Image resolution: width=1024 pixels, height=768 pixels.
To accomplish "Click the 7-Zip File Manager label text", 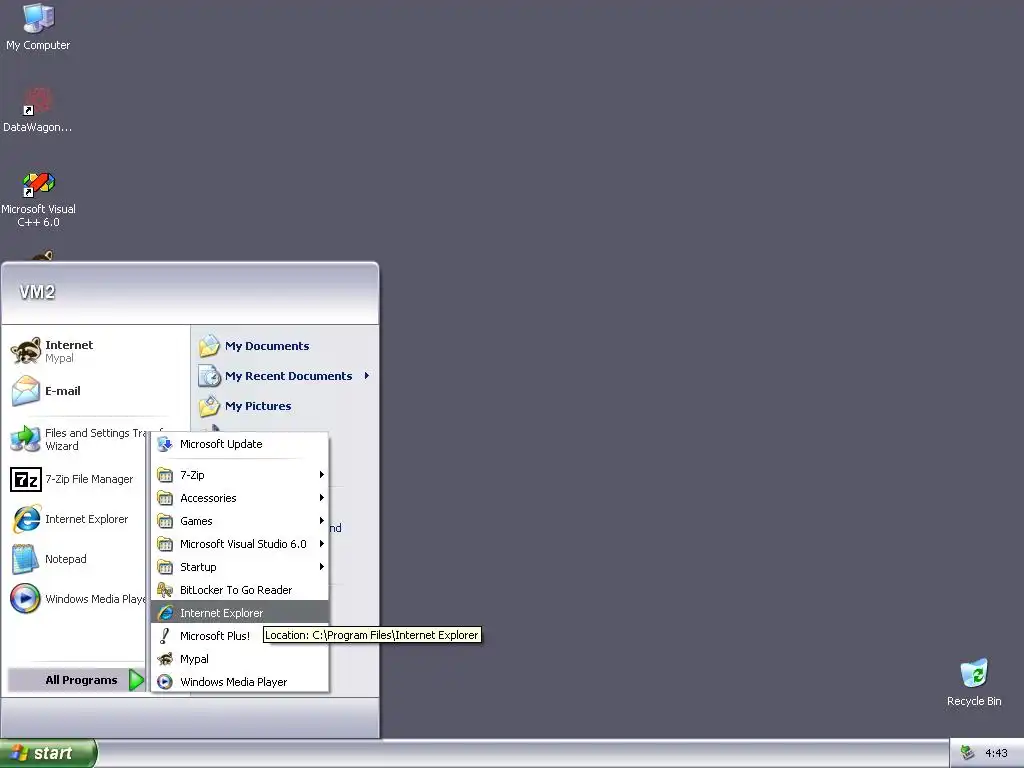I will click(x=89, y=479).
